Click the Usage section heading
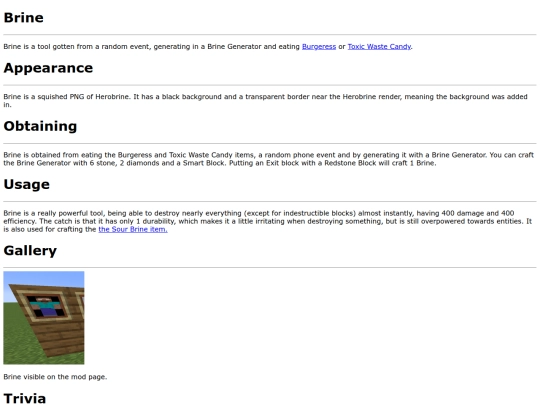Screen dimensions: 540x405 click(27, 184)
